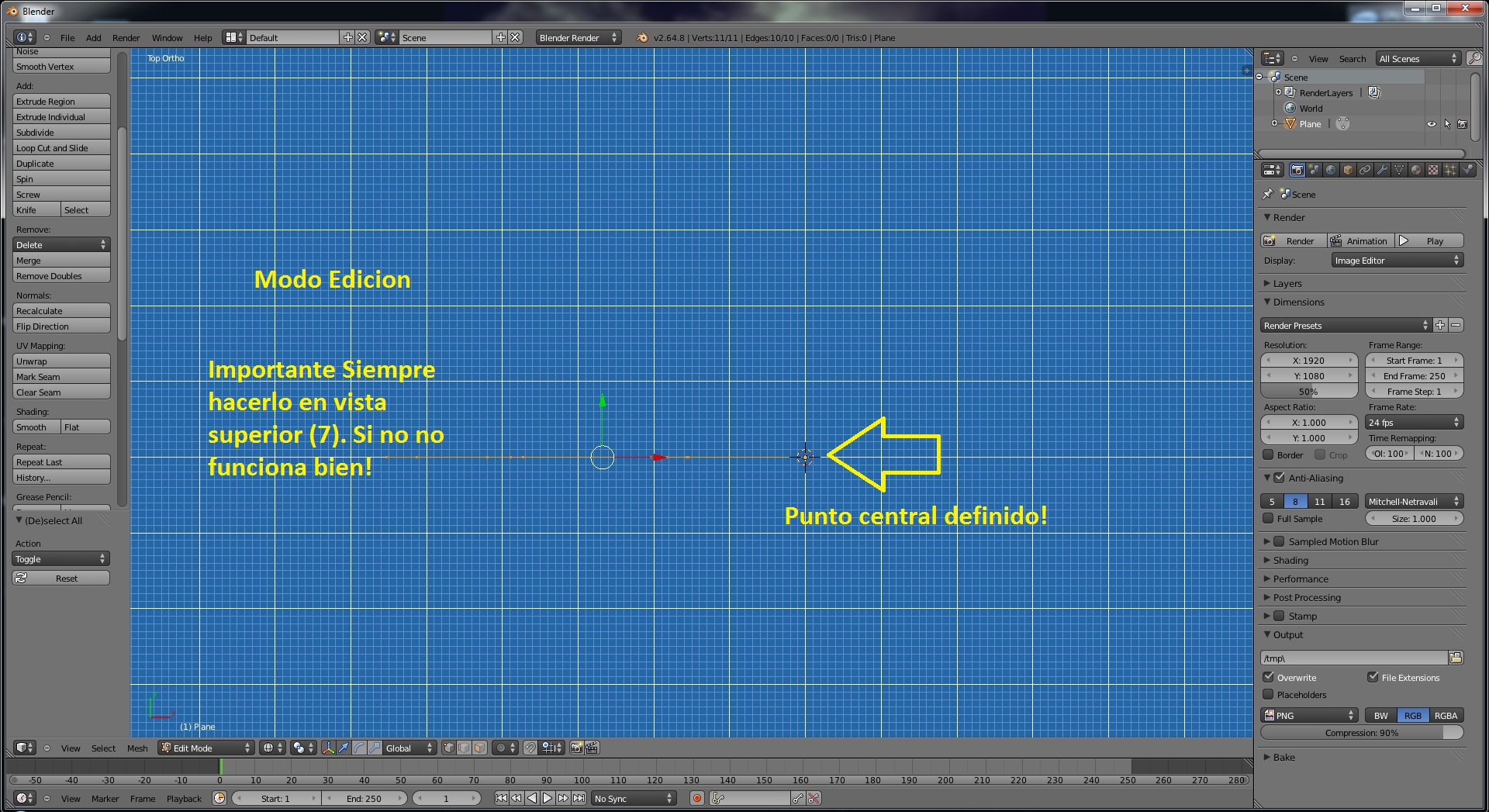Toggle the File Extensions checkbox
Image resolution: width=1489 pixels, height=812 pixels.
[x=1373, y=677]
